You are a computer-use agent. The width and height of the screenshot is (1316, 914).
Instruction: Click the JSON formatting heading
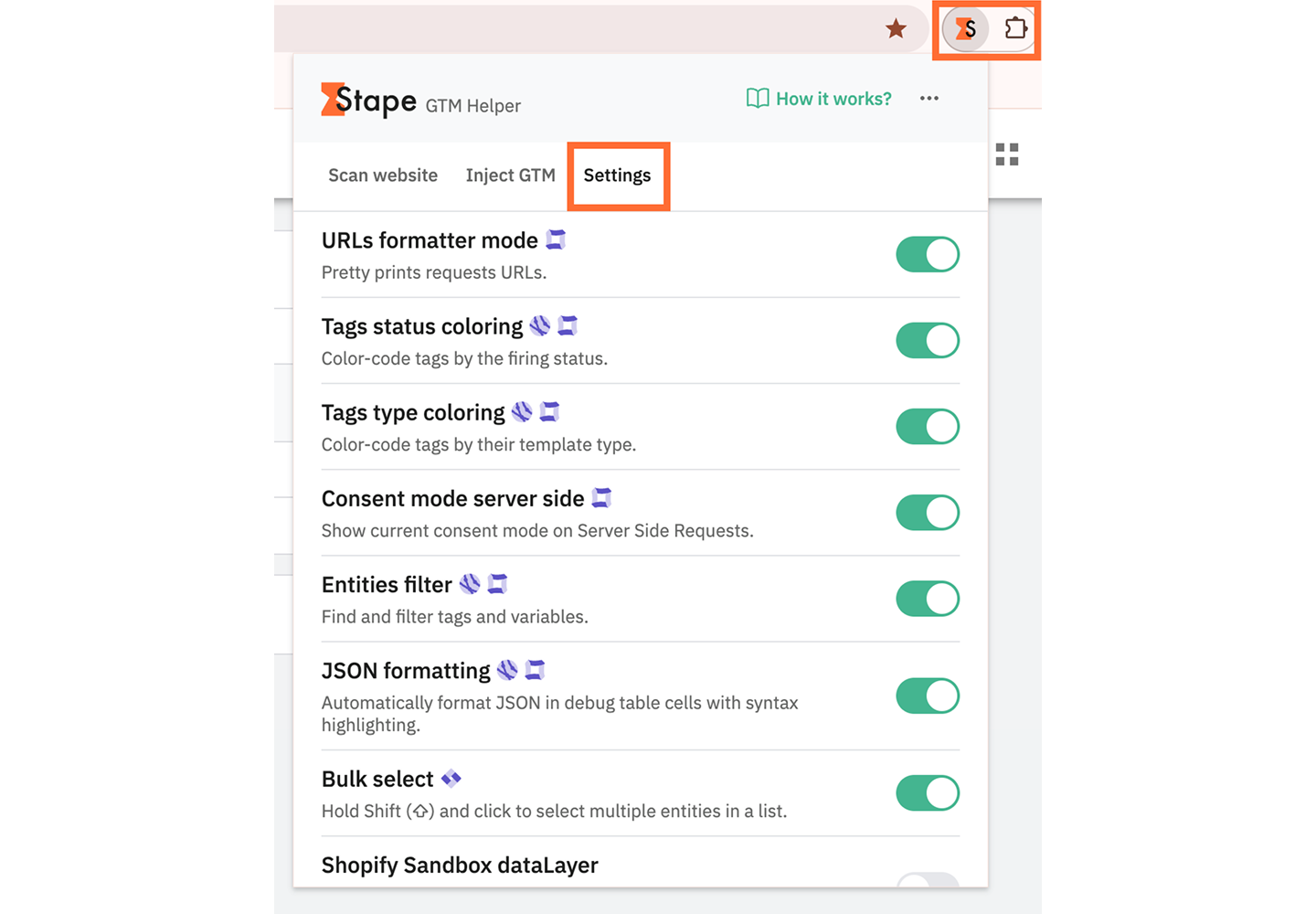click(x=406, y=671)
